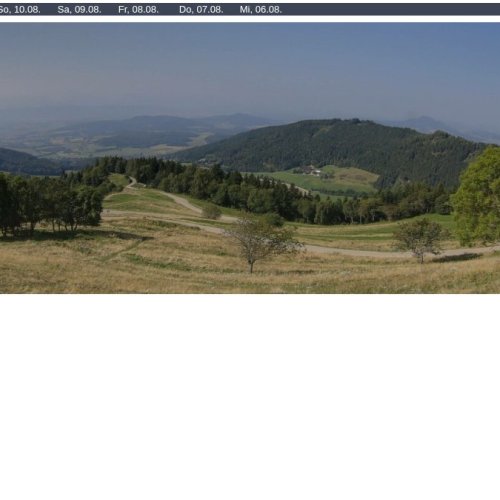
Task: Switch to the Do, 07.08. date tab
Action: point(201,10)
